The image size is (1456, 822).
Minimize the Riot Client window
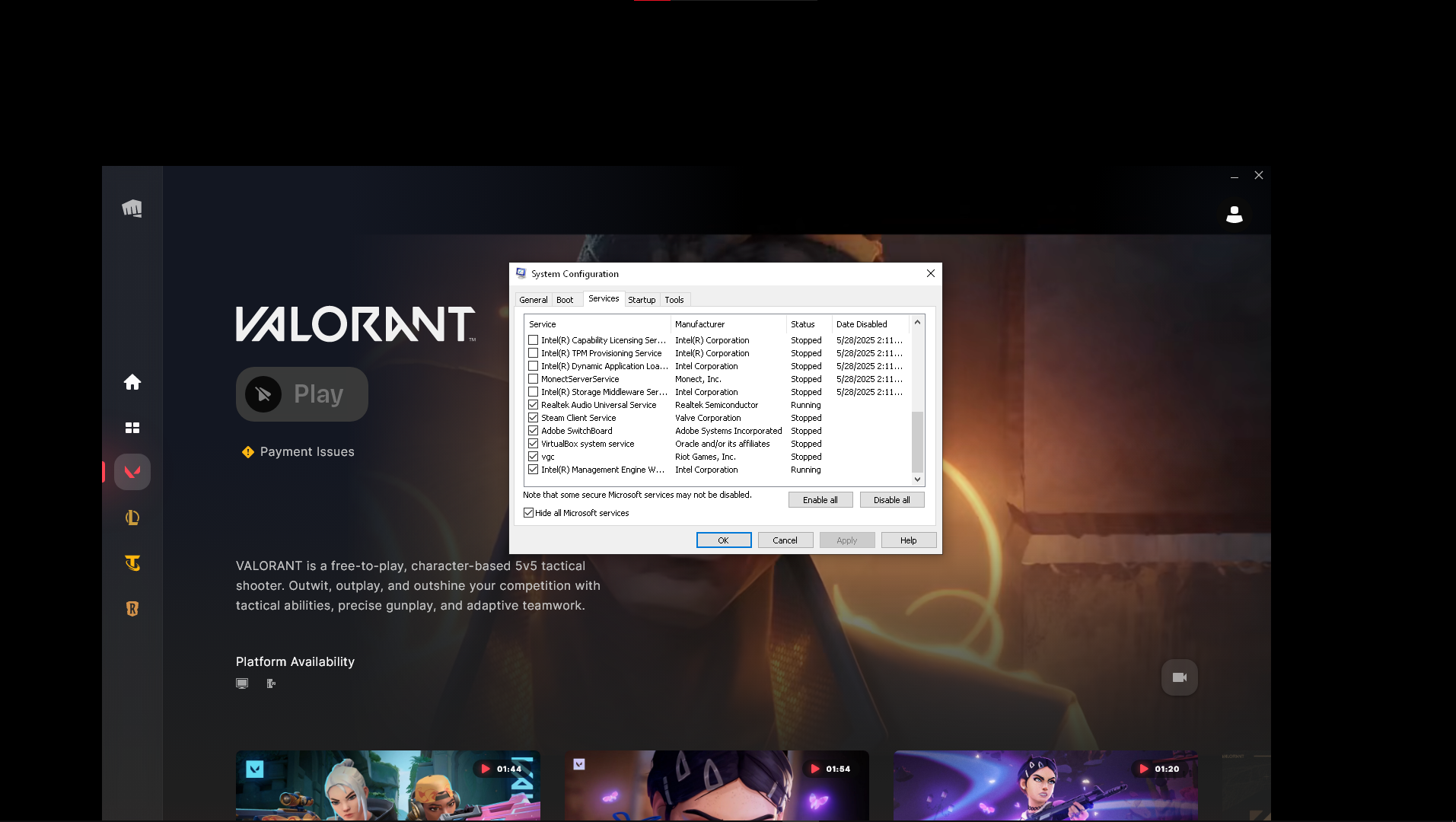click(1235, 176)
